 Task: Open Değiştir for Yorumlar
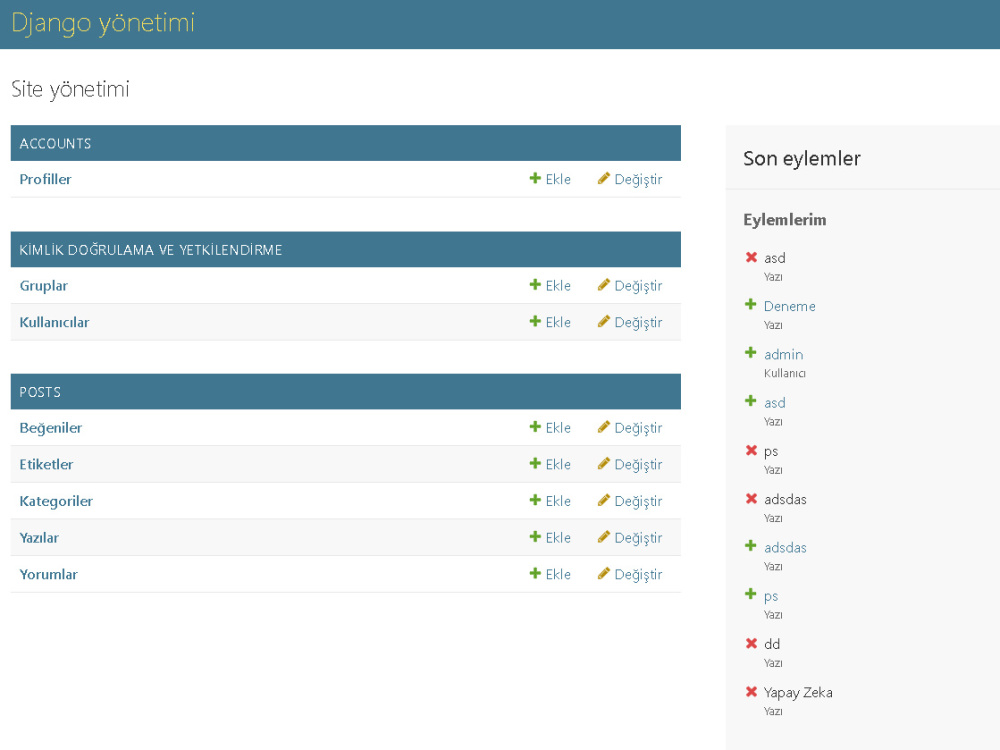(x=630, y=574)
